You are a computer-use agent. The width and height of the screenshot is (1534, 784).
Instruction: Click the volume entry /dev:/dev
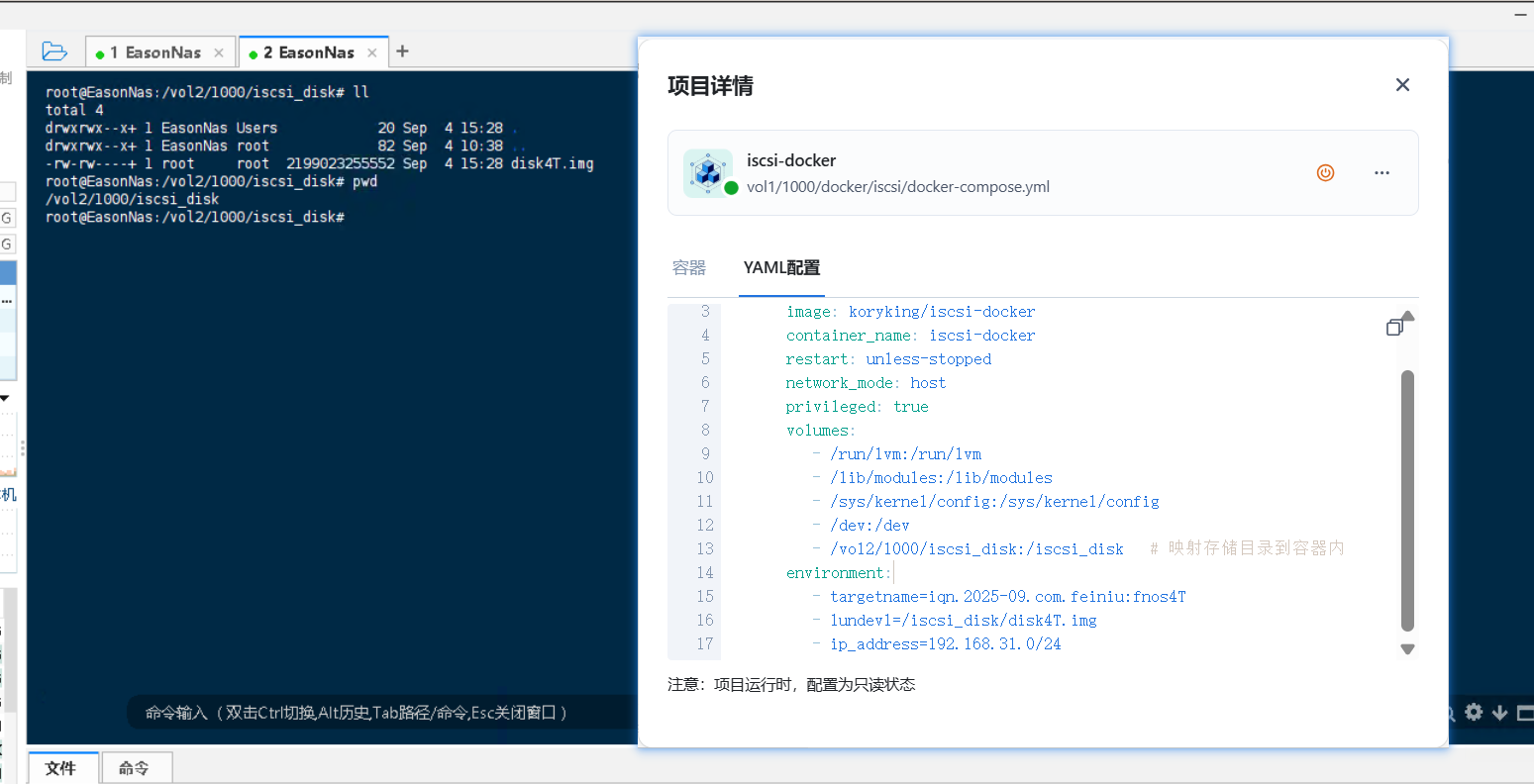pyautogui.click(x=869, y=526)
